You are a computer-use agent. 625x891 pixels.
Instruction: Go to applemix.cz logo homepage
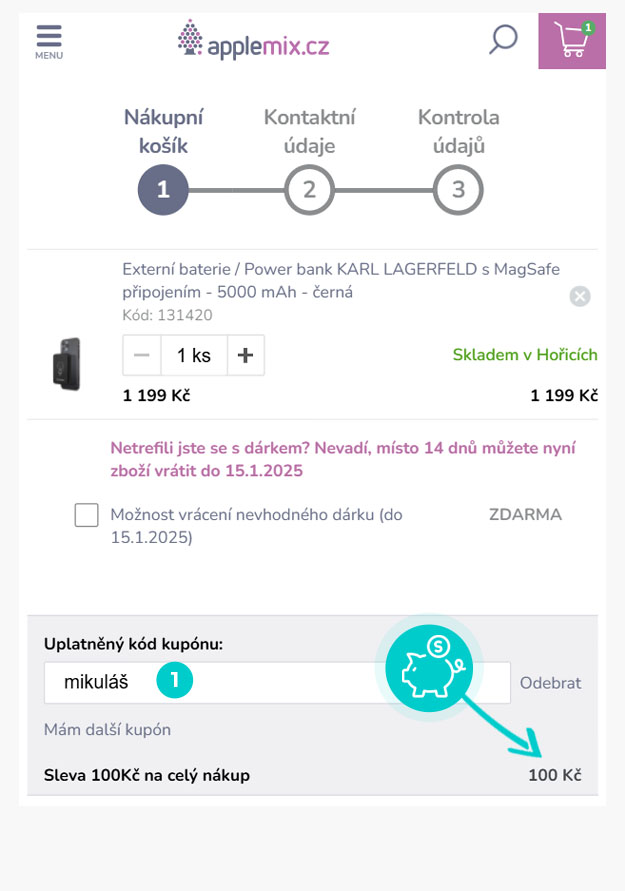(x=253, y=39)
